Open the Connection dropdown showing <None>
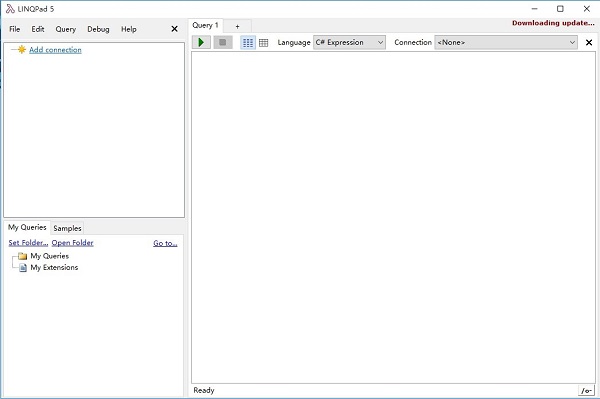 [x=506, y=42]
